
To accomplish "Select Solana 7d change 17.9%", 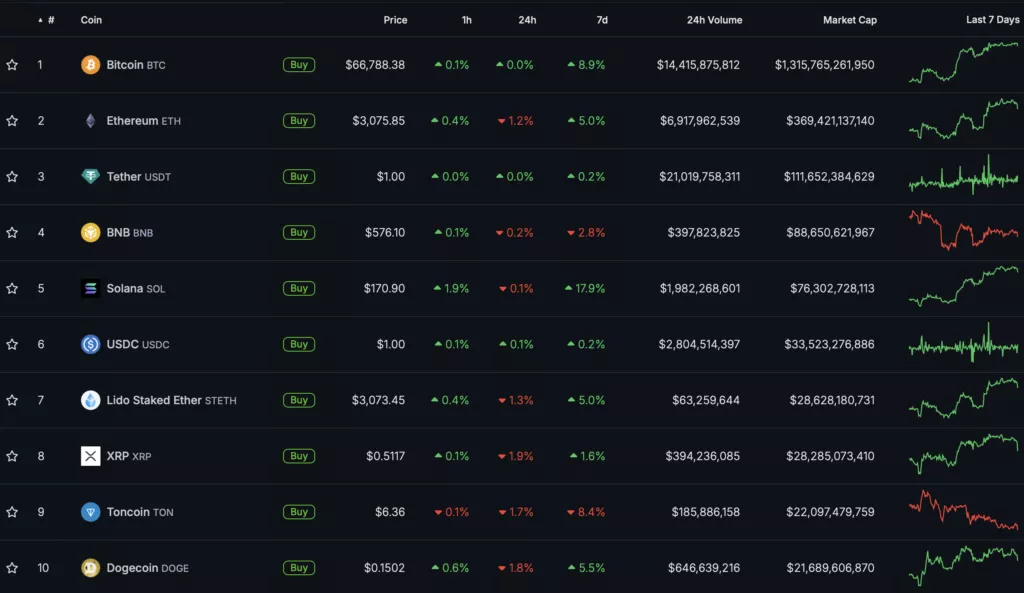I will 585,288.
